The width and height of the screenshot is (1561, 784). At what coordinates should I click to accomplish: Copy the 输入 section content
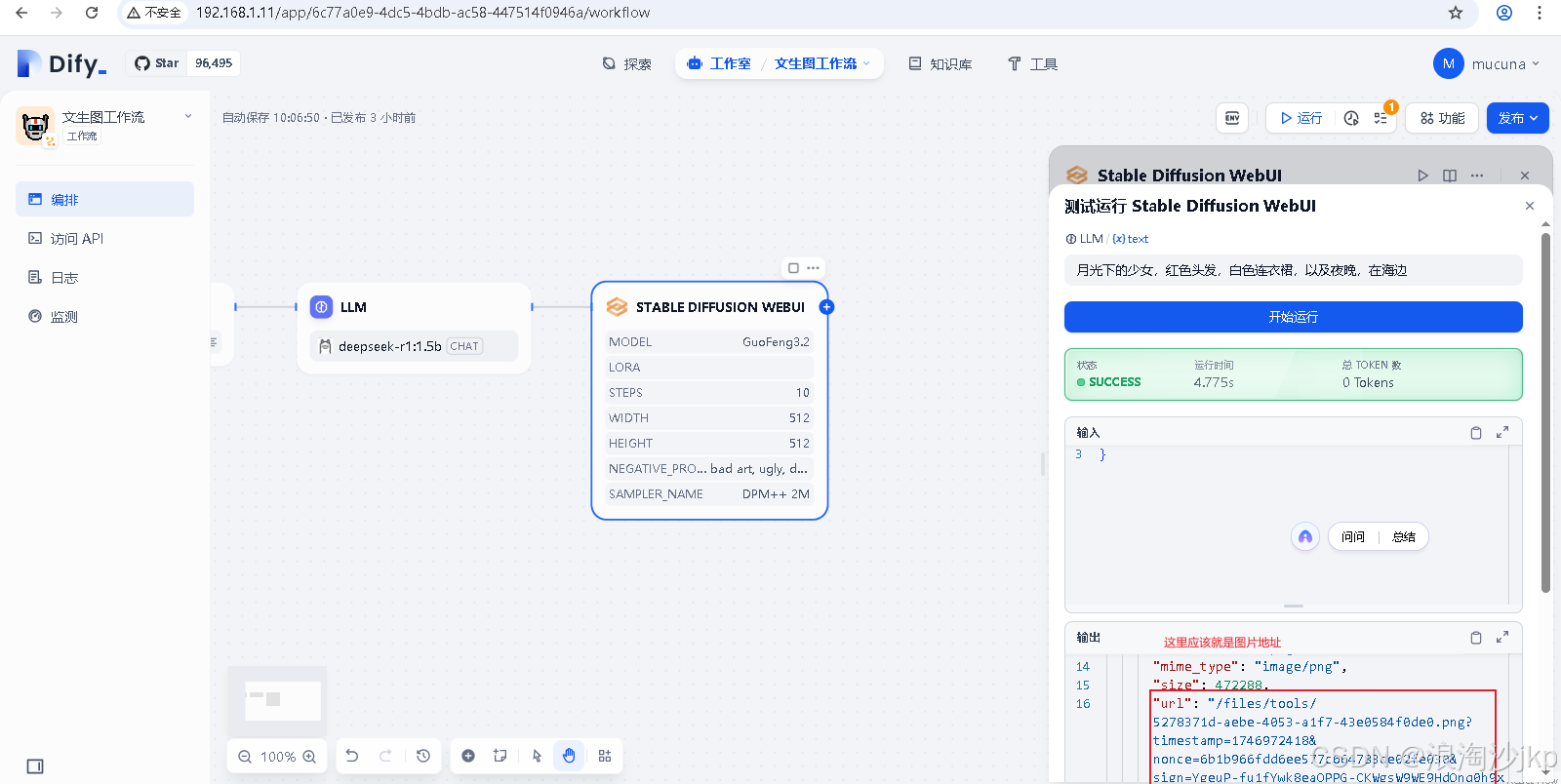click(1476, 432)
